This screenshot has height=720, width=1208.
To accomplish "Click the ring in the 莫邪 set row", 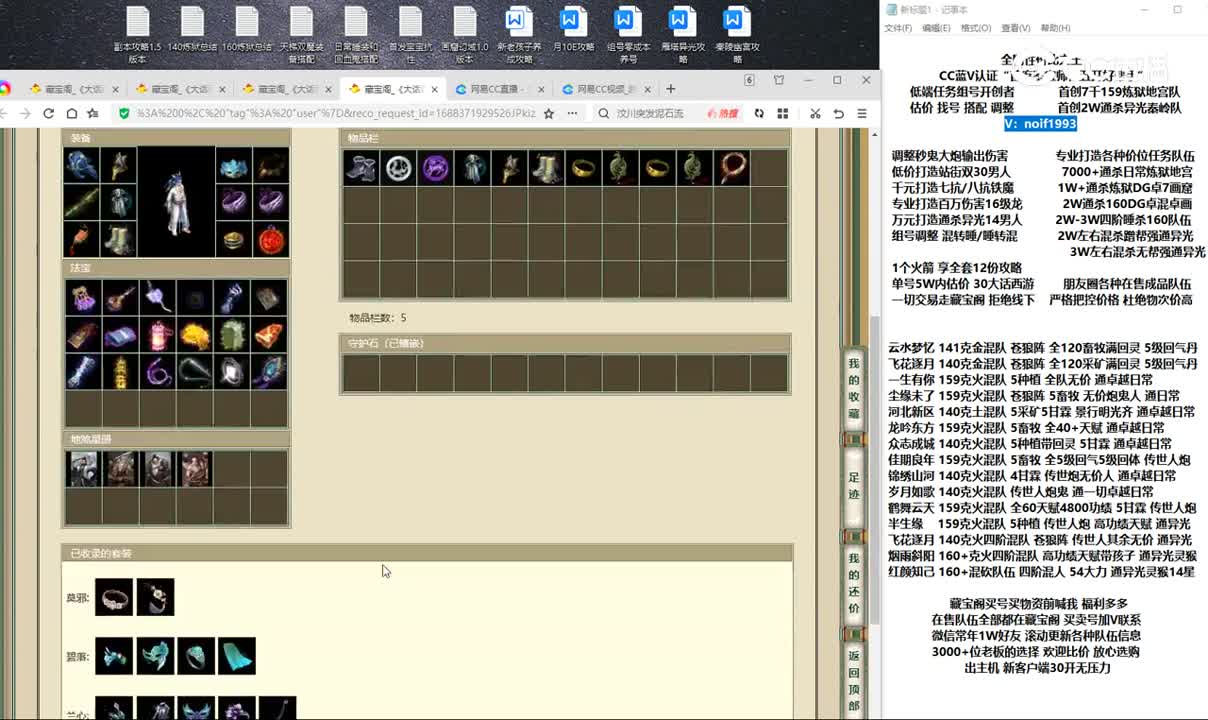I will (x=155, y=597).
